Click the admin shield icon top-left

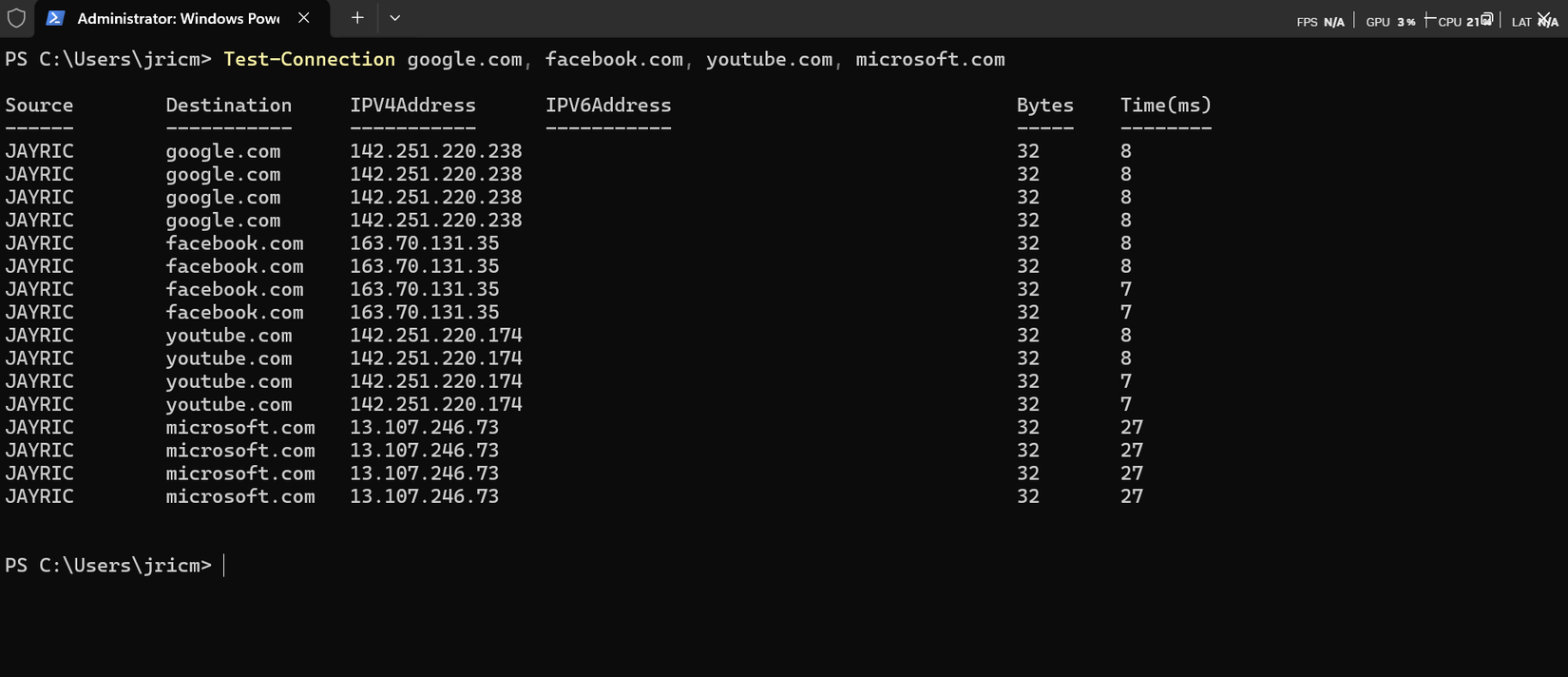coord(17,17)
